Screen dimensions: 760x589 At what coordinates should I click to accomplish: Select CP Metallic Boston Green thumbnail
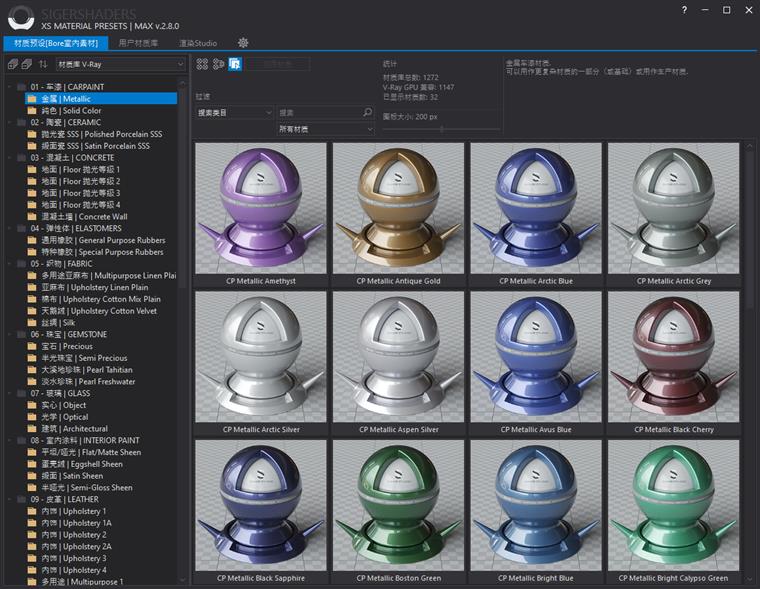pyautogui.click(x=398, y=505)
